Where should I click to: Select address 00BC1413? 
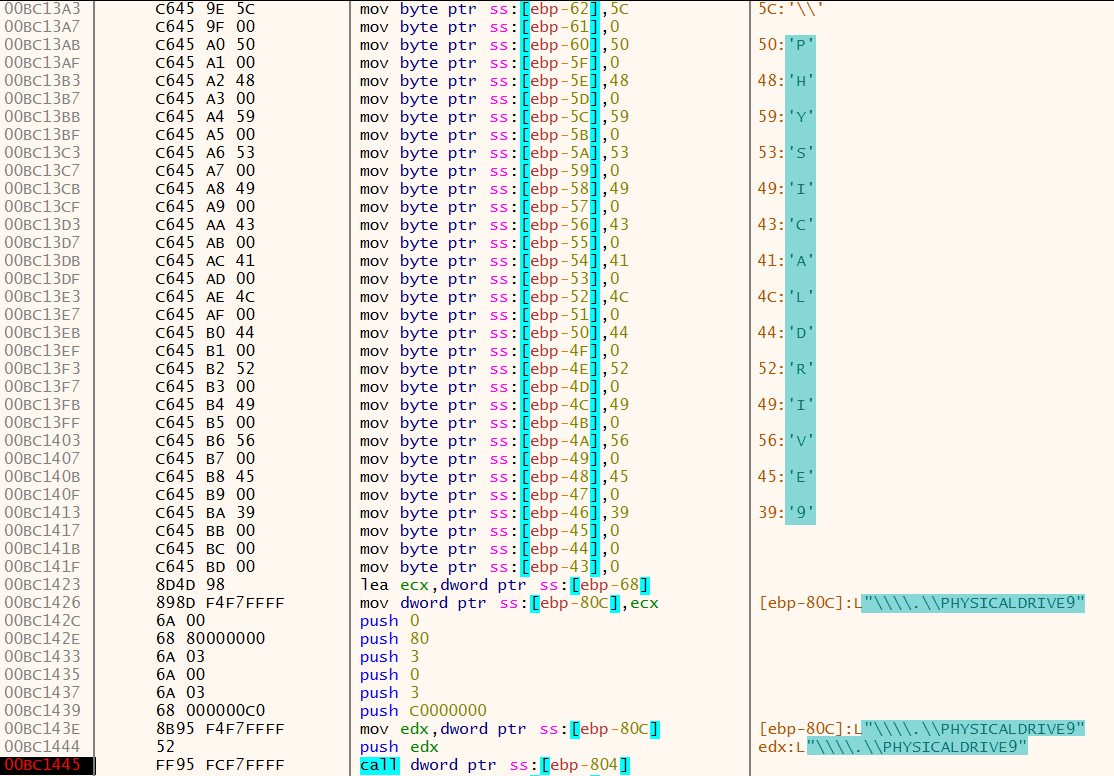(x=43, y=512)
